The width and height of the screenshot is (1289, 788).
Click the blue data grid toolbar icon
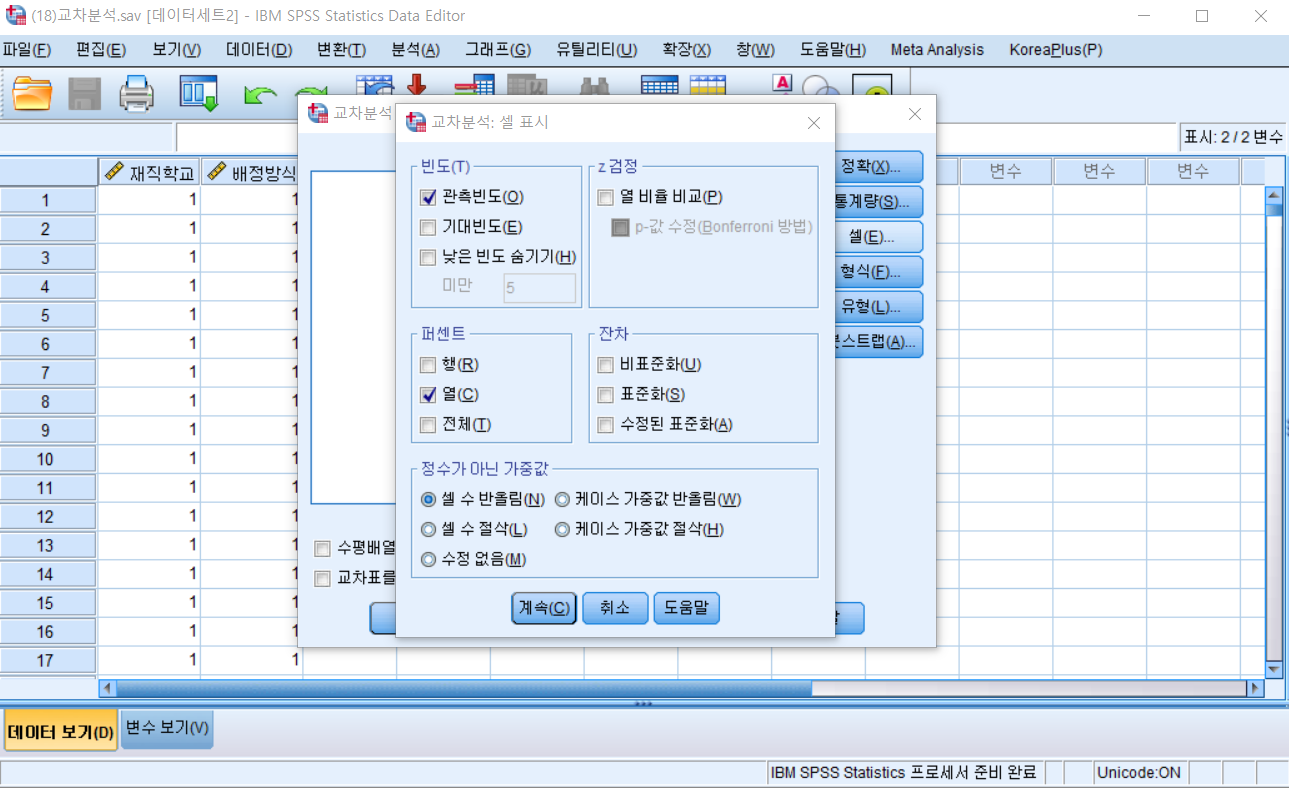[x=659, y=85]
